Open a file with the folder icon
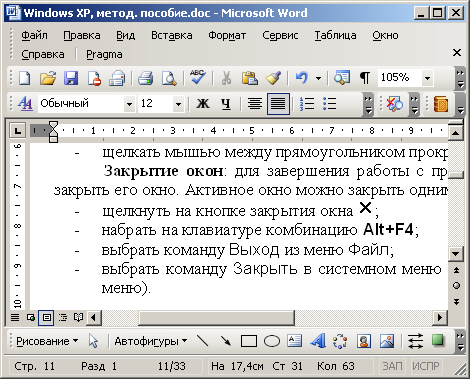Image resolution: width=470 pixels, height=379 pixels. [x=48, y=78]
